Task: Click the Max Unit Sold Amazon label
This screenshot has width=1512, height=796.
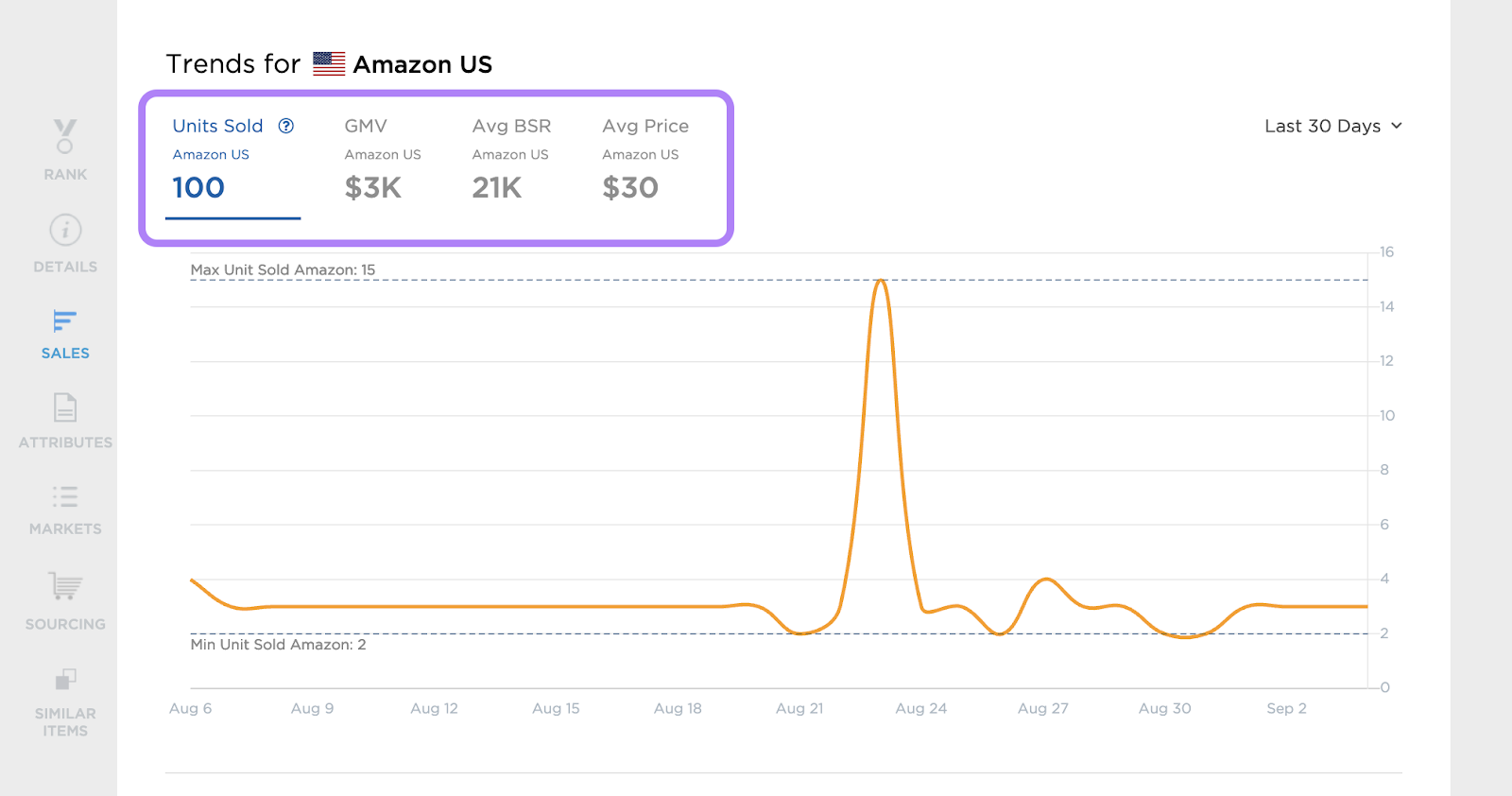Action: coord(283,269)
